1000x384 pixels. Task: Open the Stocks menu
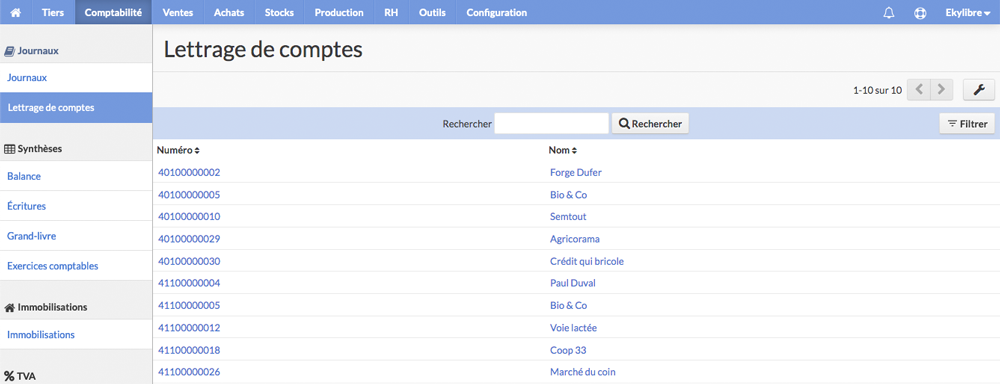click(279, 12)
